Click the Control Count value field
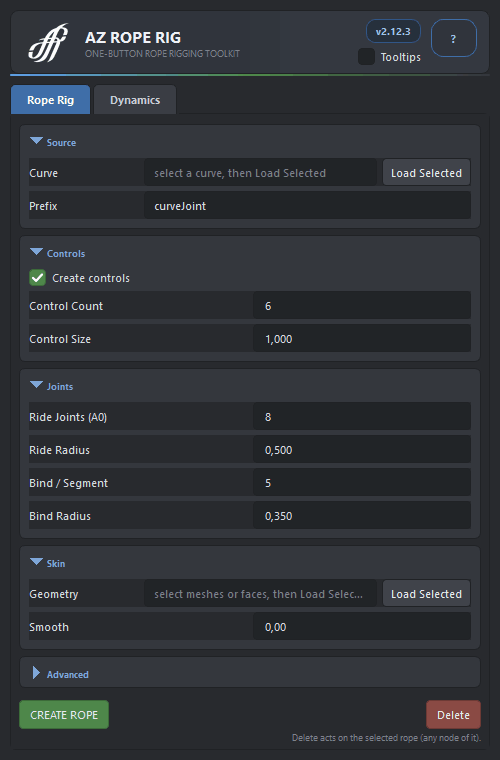This screenshot has width=500, height=760. click(362, 305)
